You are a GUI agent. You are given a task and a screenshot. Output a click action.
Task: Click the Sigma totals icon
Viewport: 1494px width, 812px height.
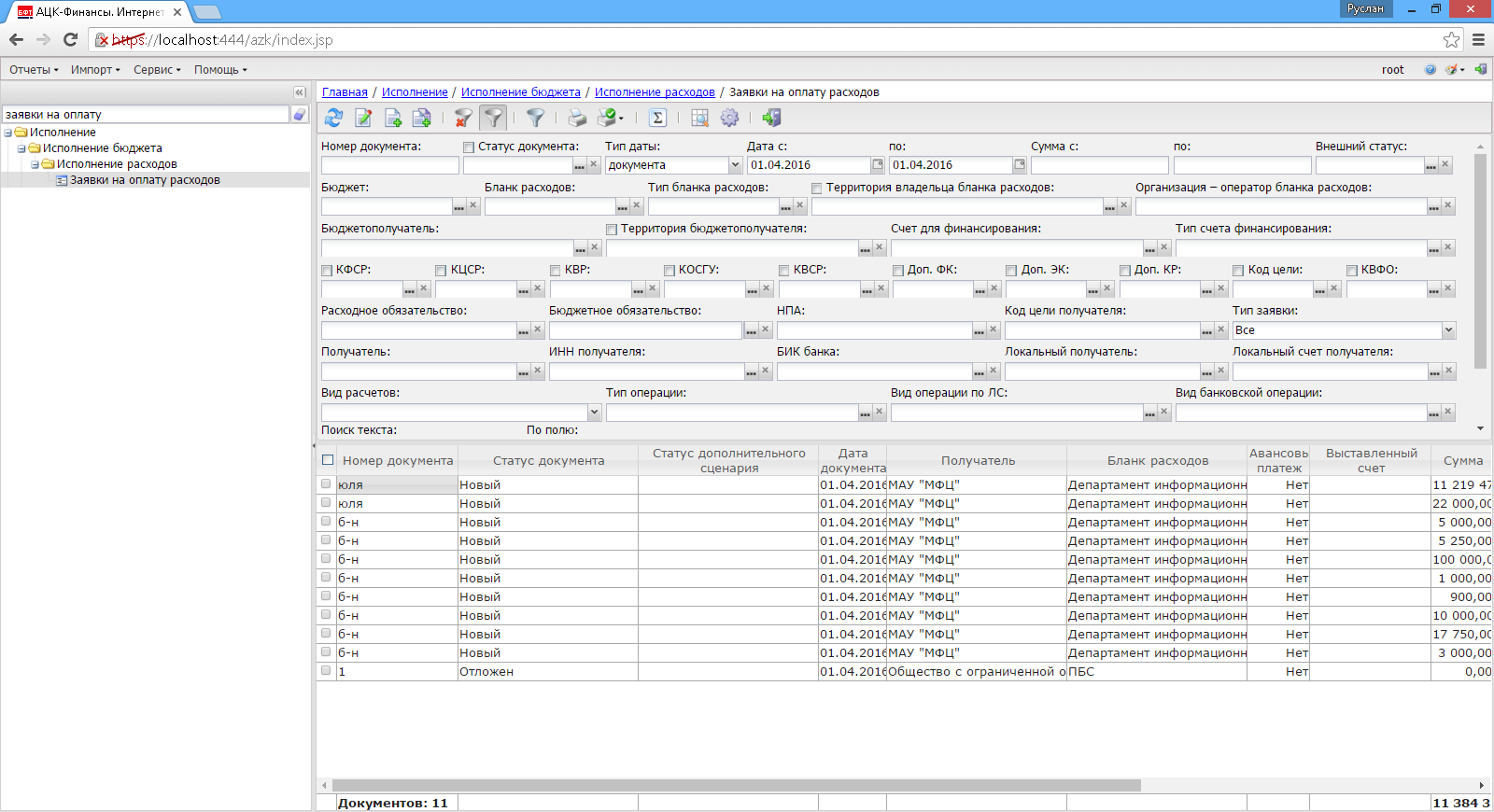(657, 118)
